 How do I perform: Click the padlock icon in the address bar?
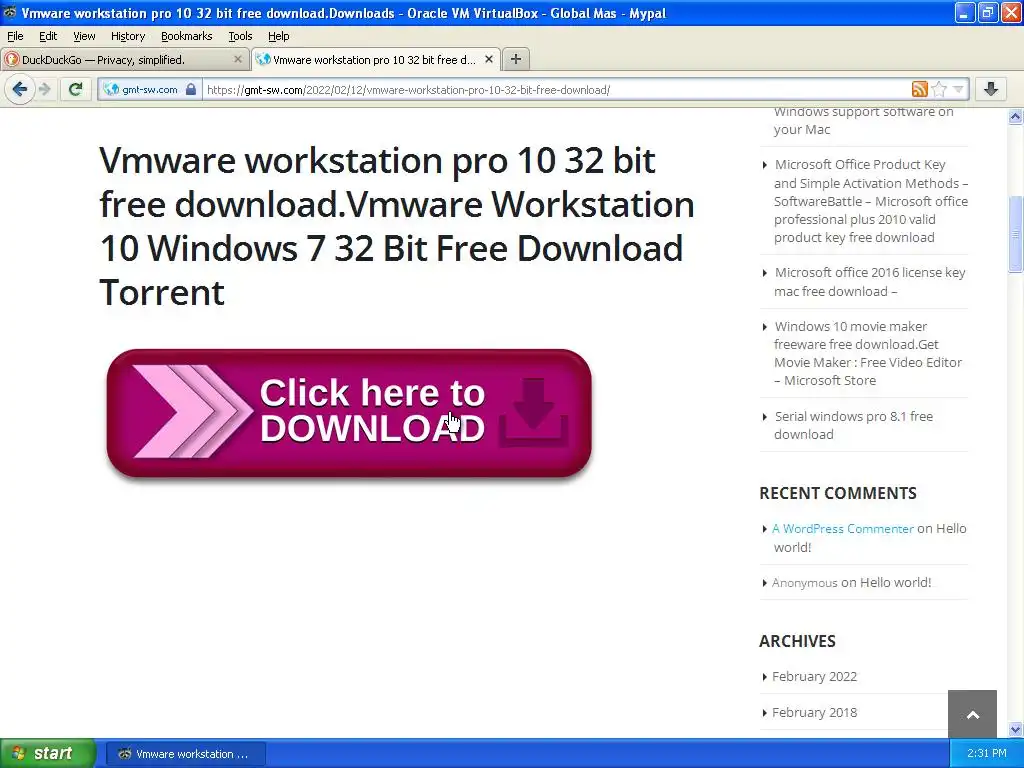pos(191,89)
